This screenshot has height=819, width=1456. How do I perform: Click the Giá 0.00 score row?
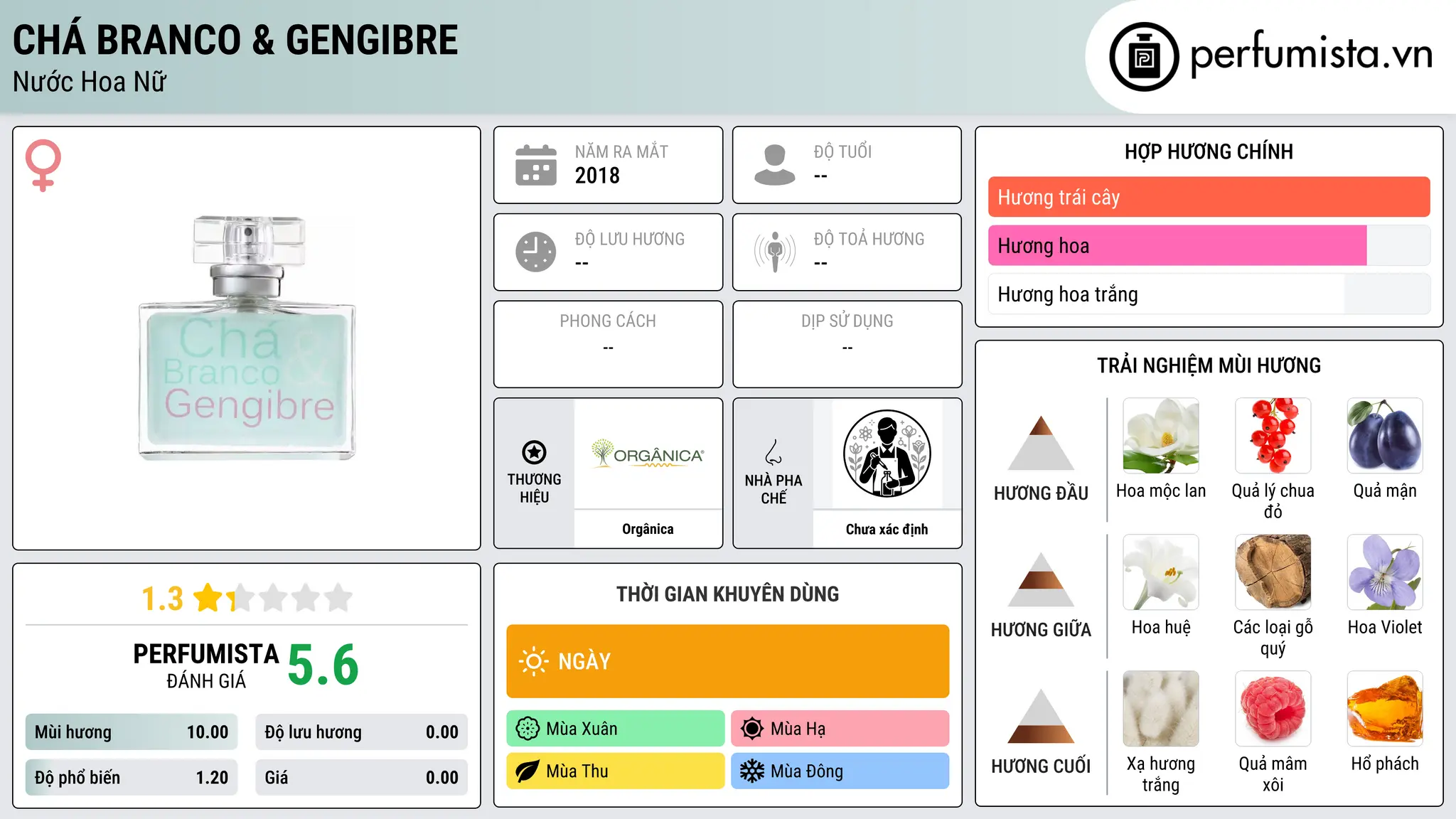click(361, 778)
